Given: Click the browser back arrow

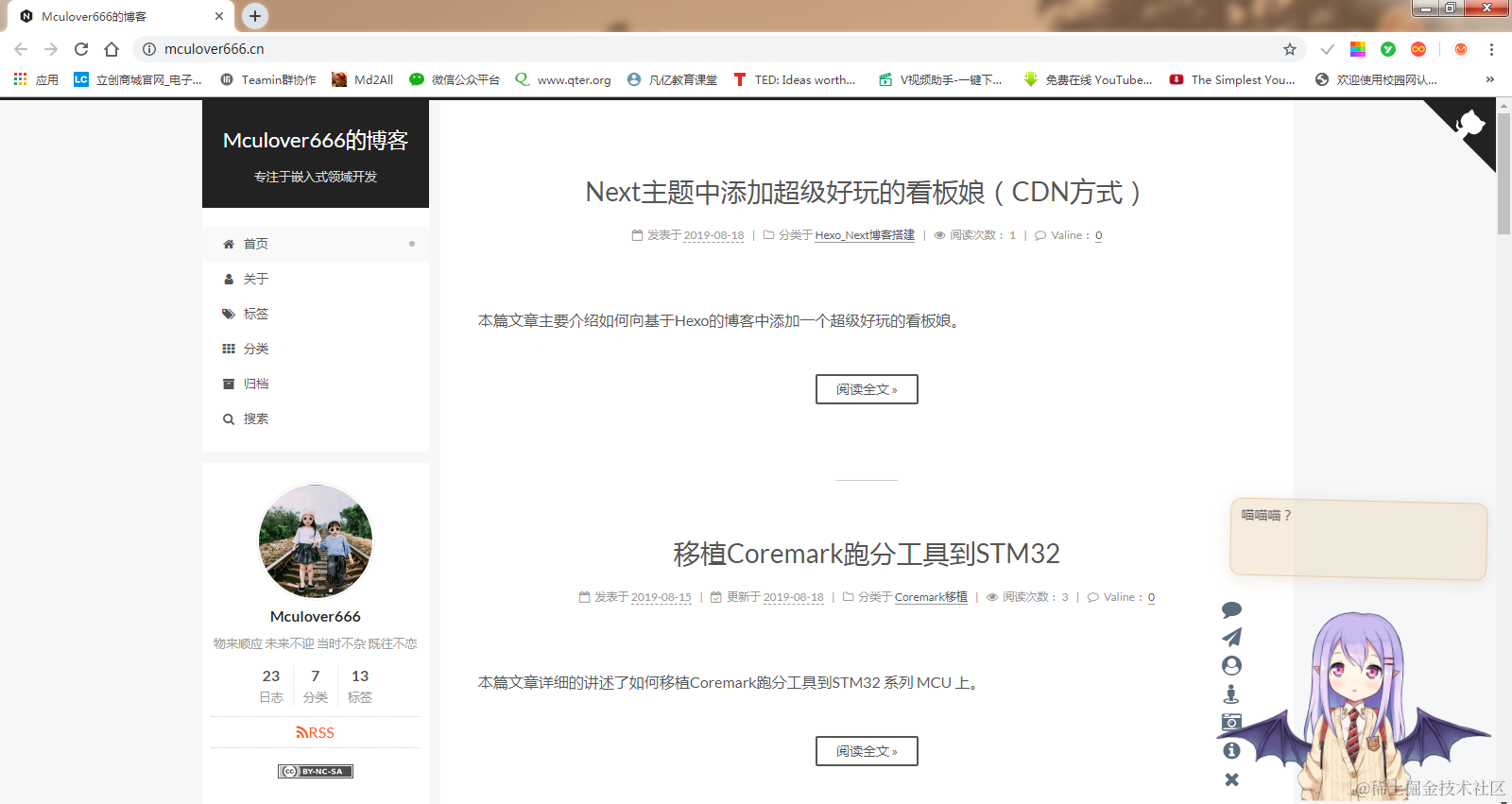Looking at the screenshot, I should coord(21,49).
